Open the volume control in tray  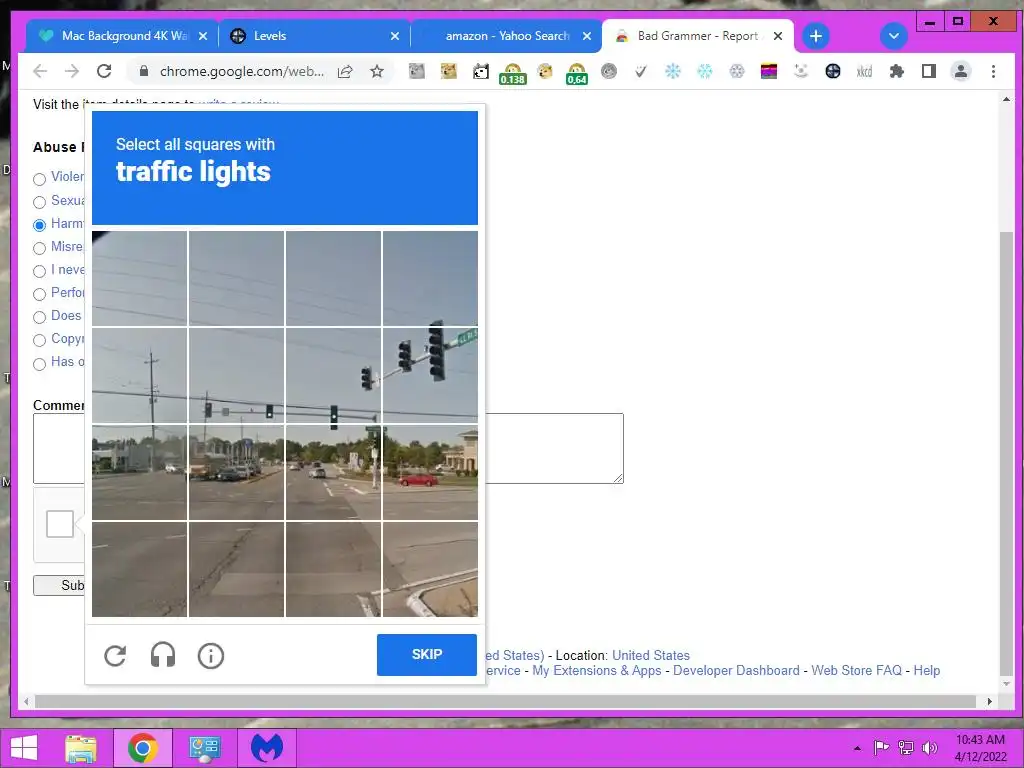(x=929, y=748)
